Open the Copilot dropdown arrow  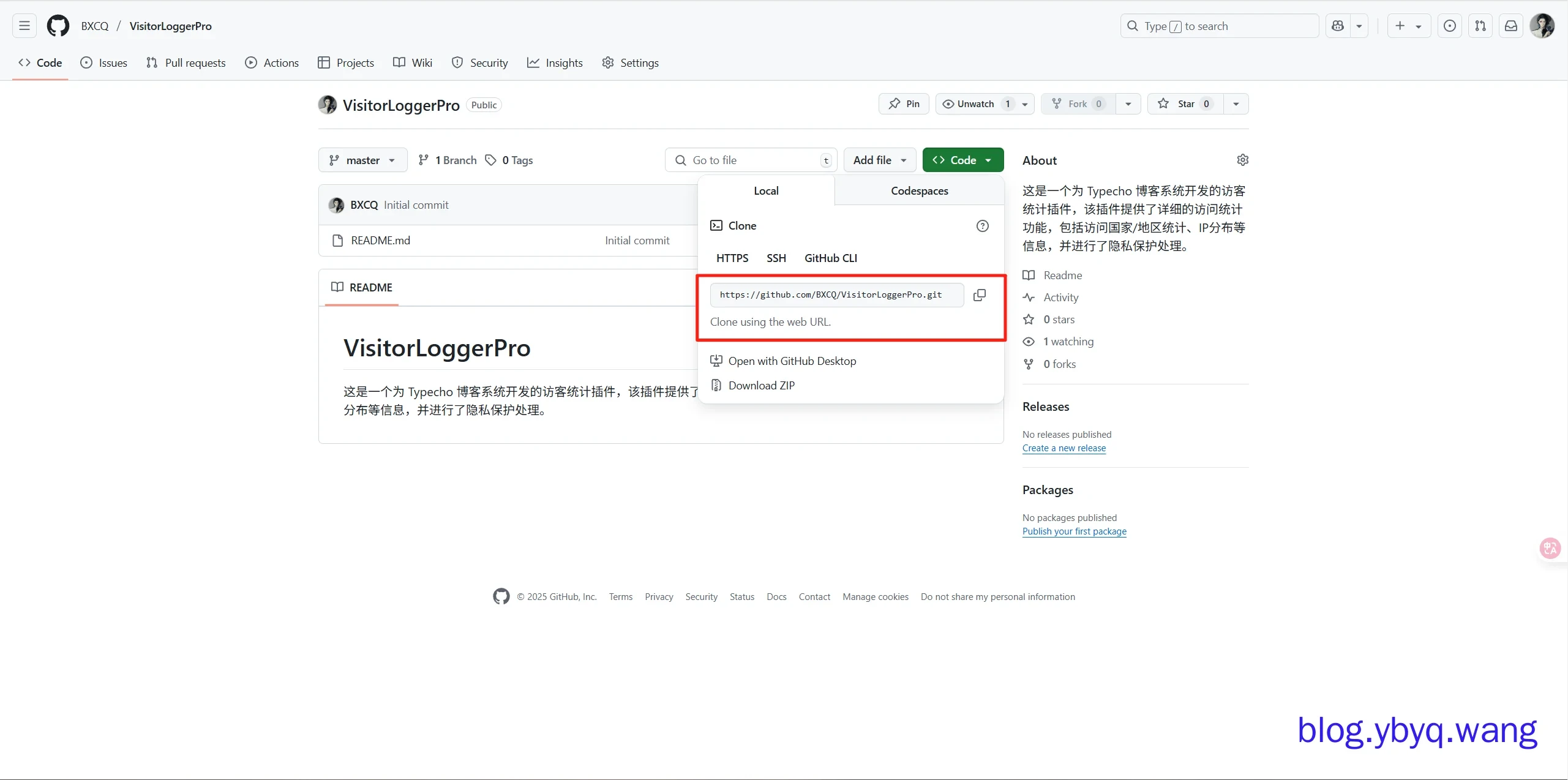coord(1359,26)
